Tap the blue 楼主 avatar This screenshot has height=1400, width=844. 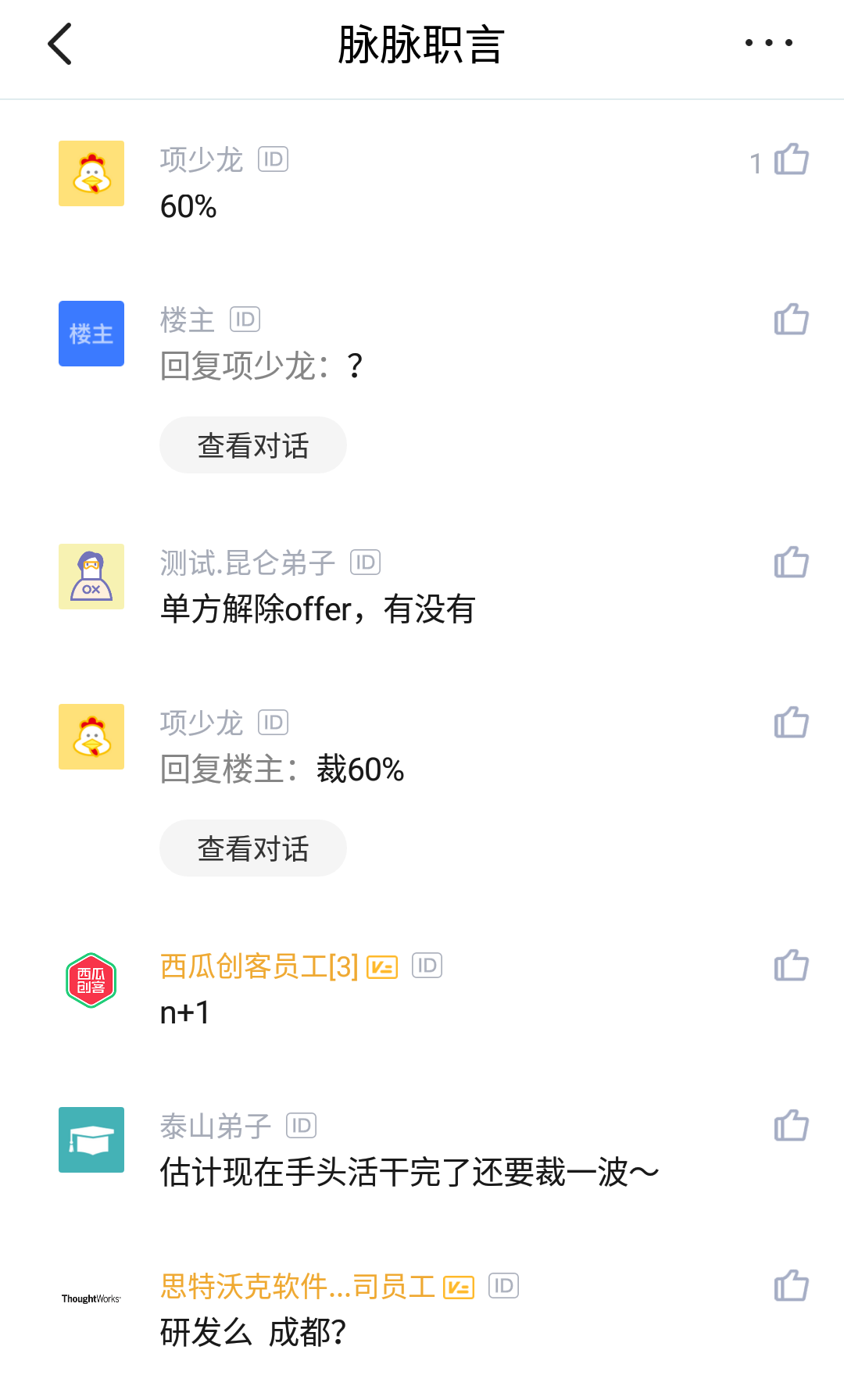coord(91,334)
